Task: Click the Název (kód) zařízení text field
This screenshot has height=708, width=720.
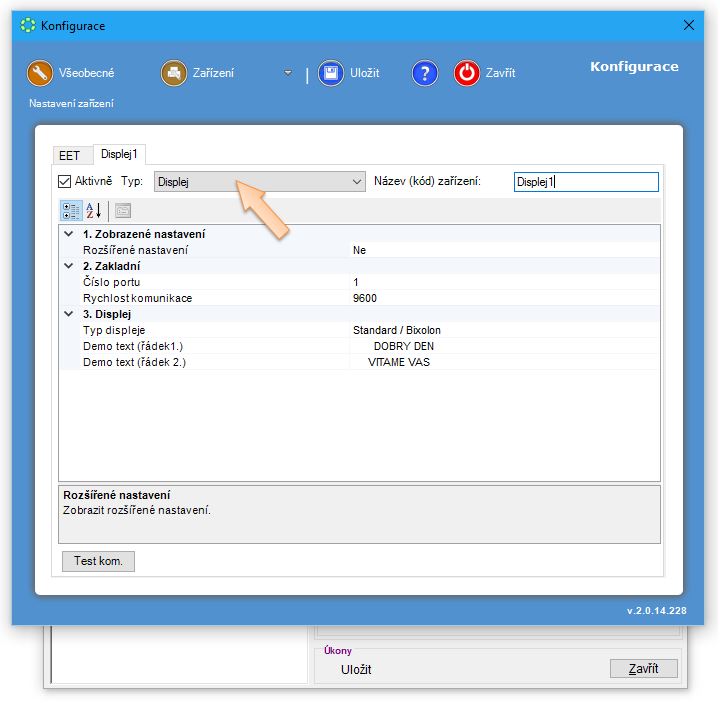Action: [586, 182]
